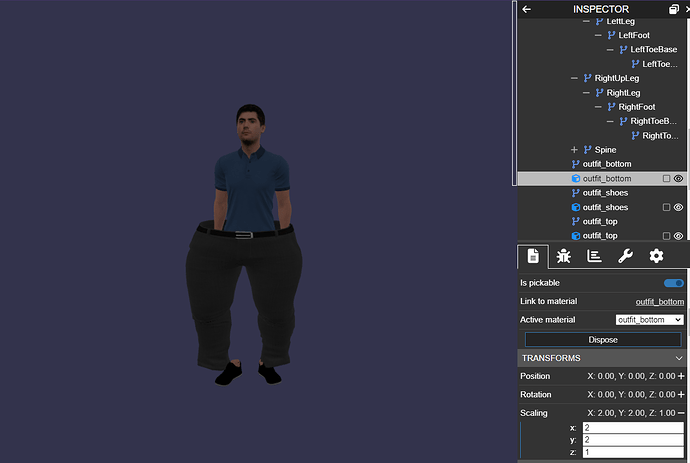Open the Settings tab with the gear icon
Image resolution: width=690 pixels, height=463 pixels.
click(656, 256)
